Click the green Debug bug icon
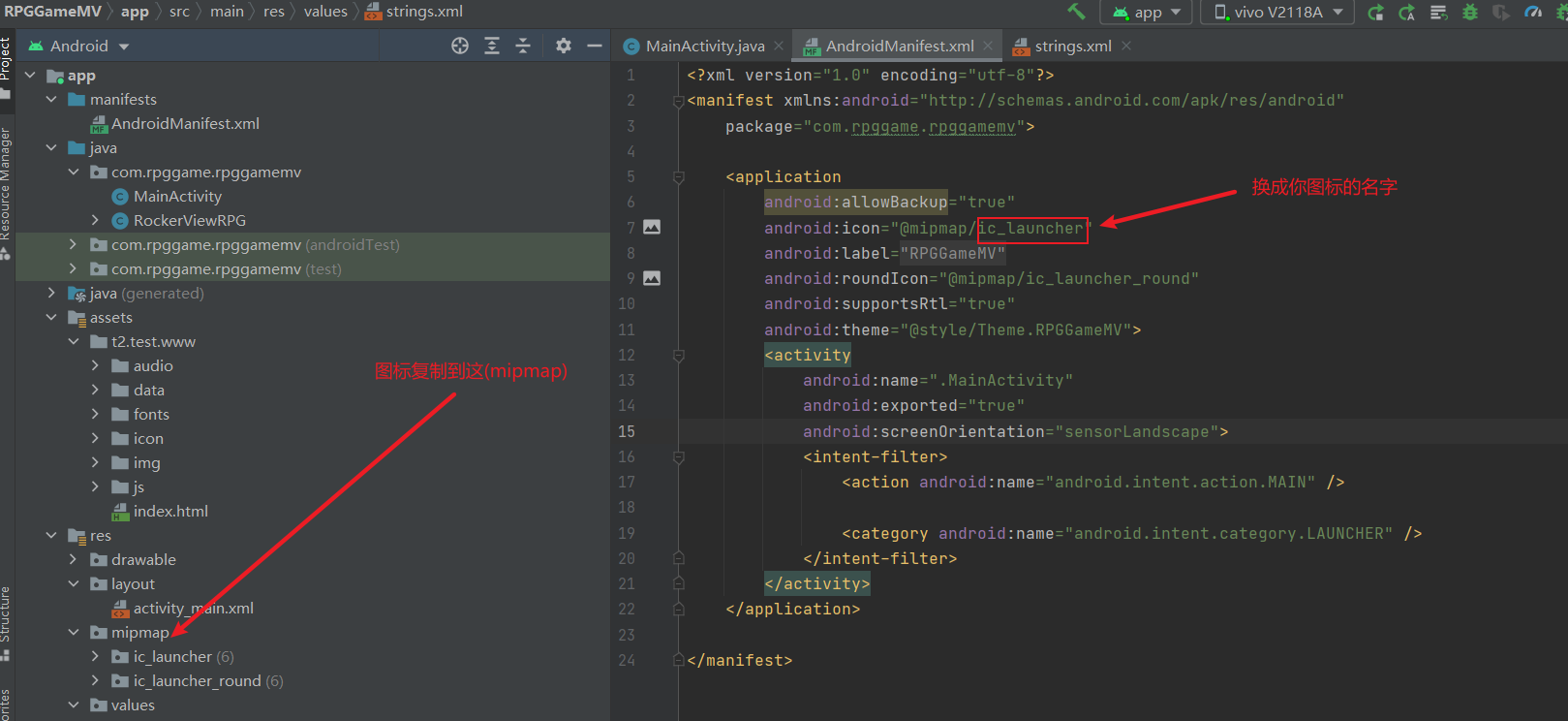This screenshot has width=1568, height=721. (1470, 13)
